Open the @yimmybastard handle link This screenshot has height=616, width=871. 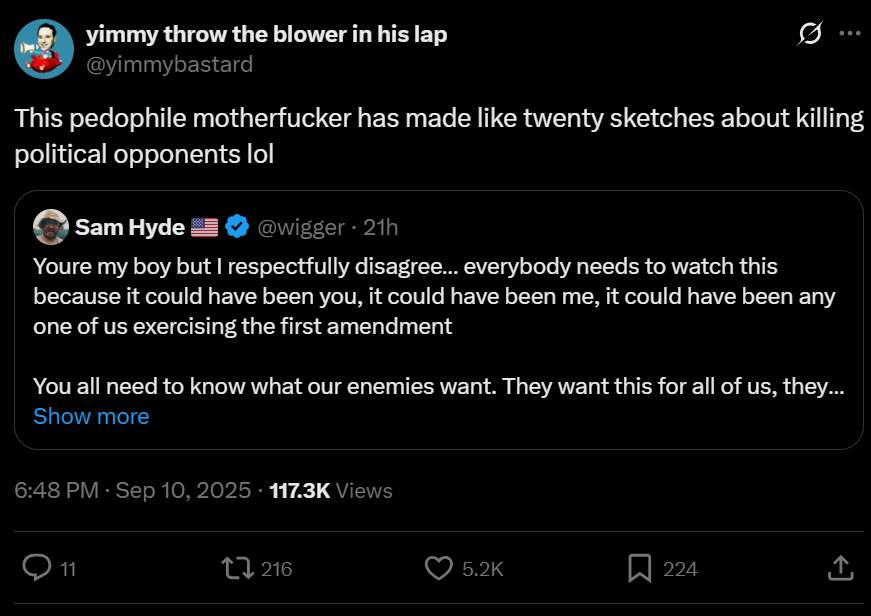pyautogui.click(x=169, y=64)
